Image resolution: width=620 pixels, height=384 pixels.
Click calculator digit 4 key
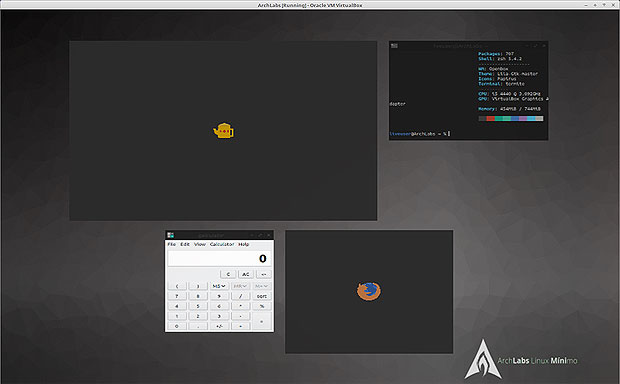tap(177, 306)
